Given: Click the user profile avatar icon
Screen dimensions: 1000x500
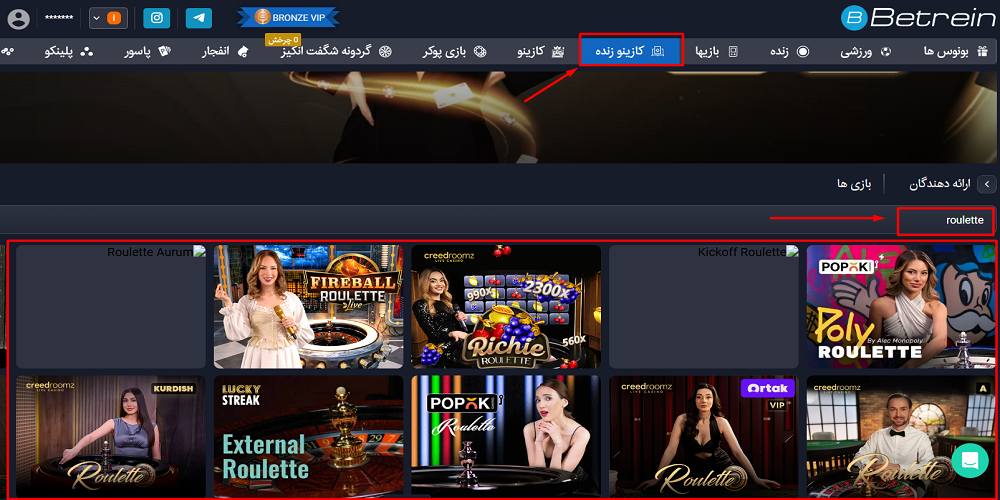Looking at the screenshot, I should tap(18, 18).
